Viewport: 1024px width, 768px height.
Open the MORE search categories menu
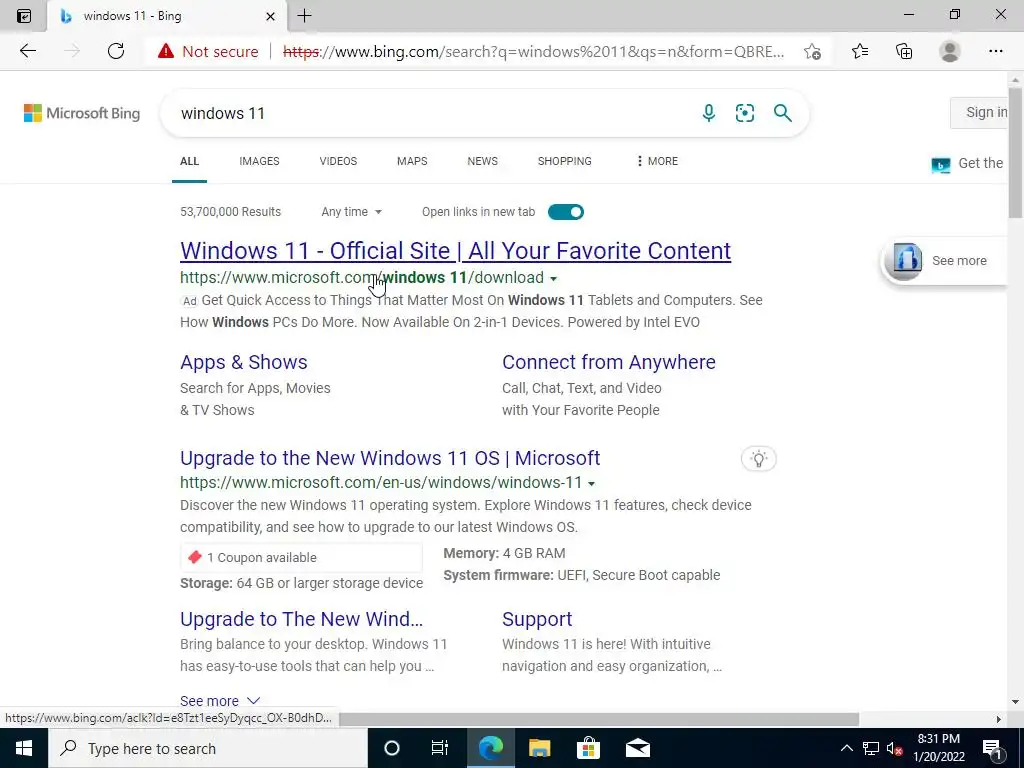657,161
